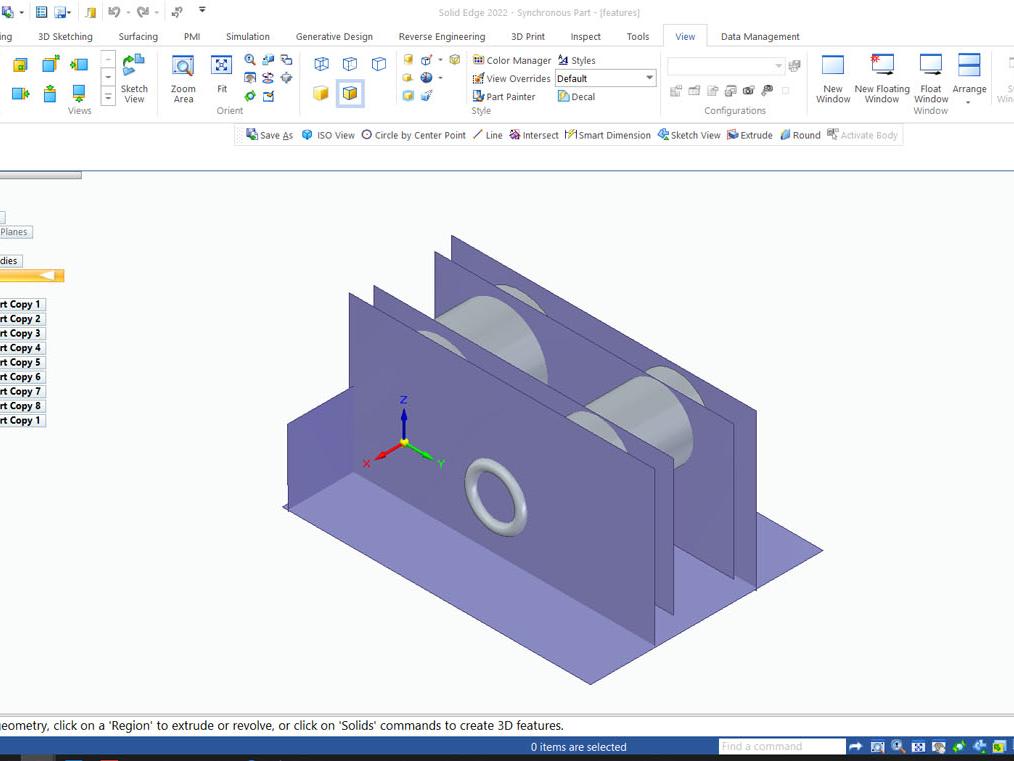Select Part Copy 2 in the list
Viewport: 1014px width, 761px height.
point(21,319)
